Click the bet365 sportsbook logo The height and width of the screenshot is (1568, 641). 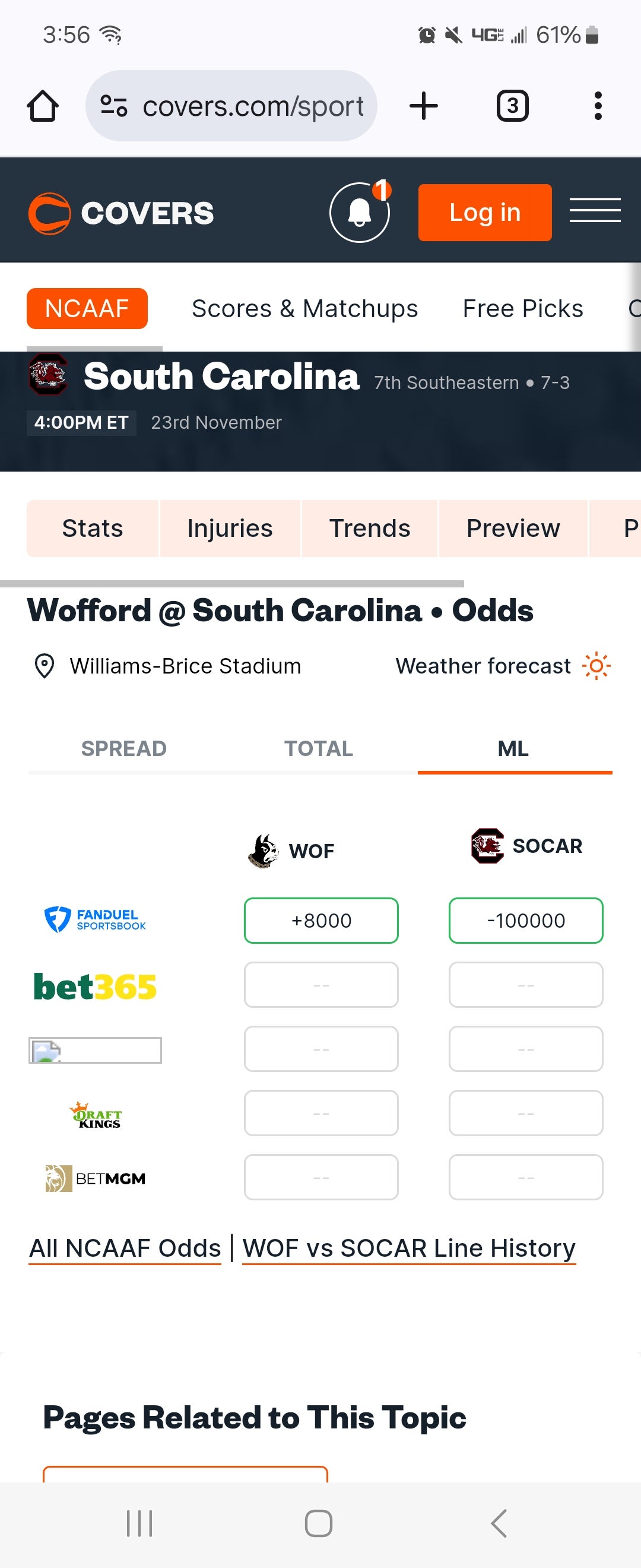(94, 985)
